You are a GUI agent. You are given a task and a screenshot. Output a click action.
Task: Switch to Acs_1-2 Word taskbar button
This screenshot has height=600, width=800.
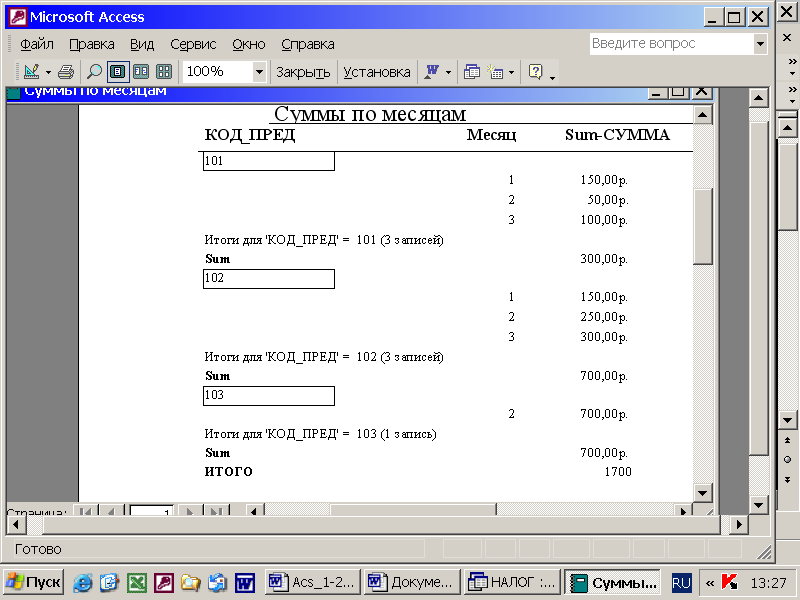pyautogui.click(x=313, y=582)
